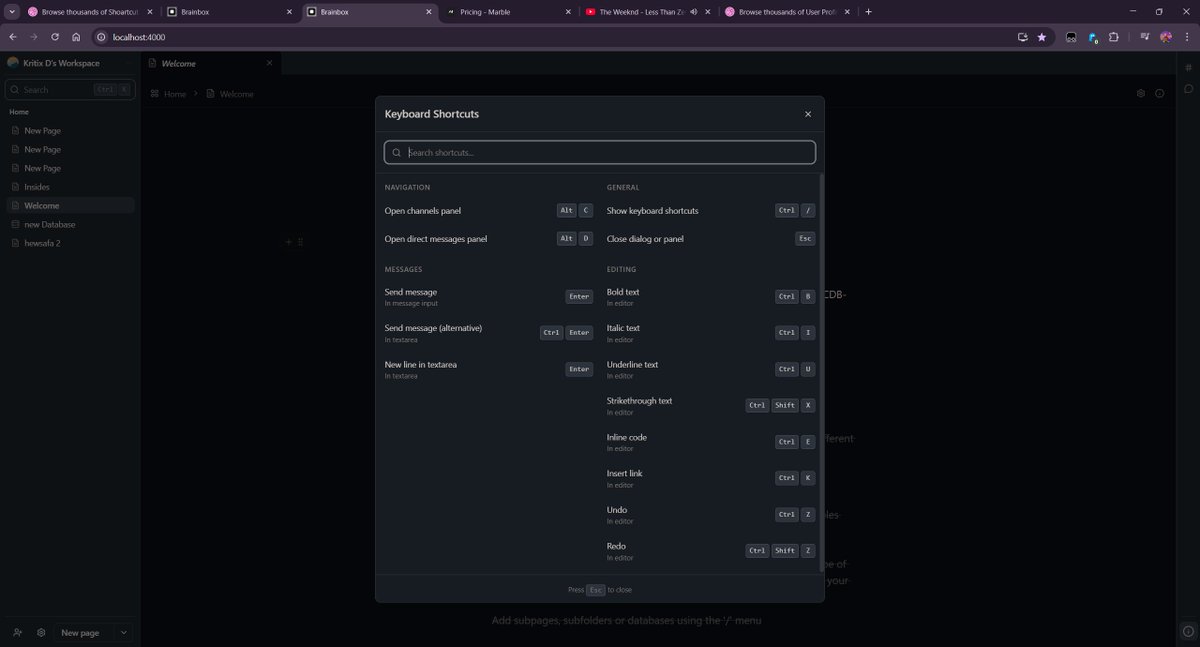Click the Send message (alternative) row
Viewport: 1200px width, 647px height.
pos(489,333)
